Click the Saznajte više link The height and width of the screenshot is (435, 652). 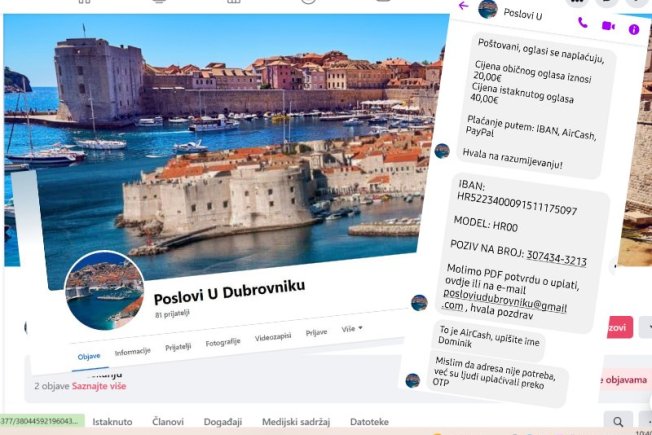coord(99,386)
